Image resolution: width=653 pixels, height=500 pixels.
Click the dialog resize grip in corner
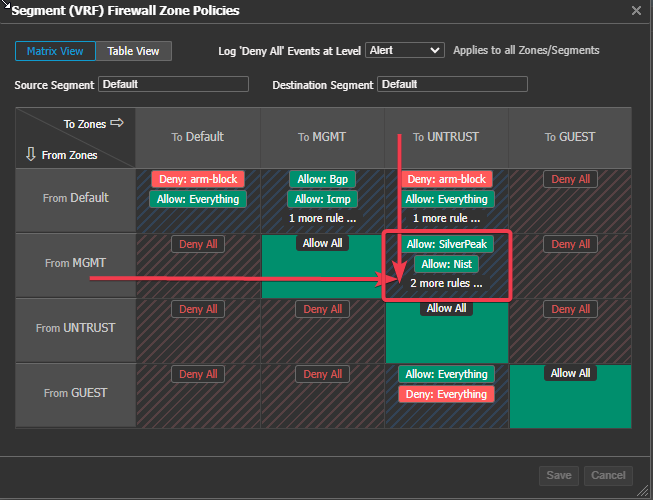(643, 491)
